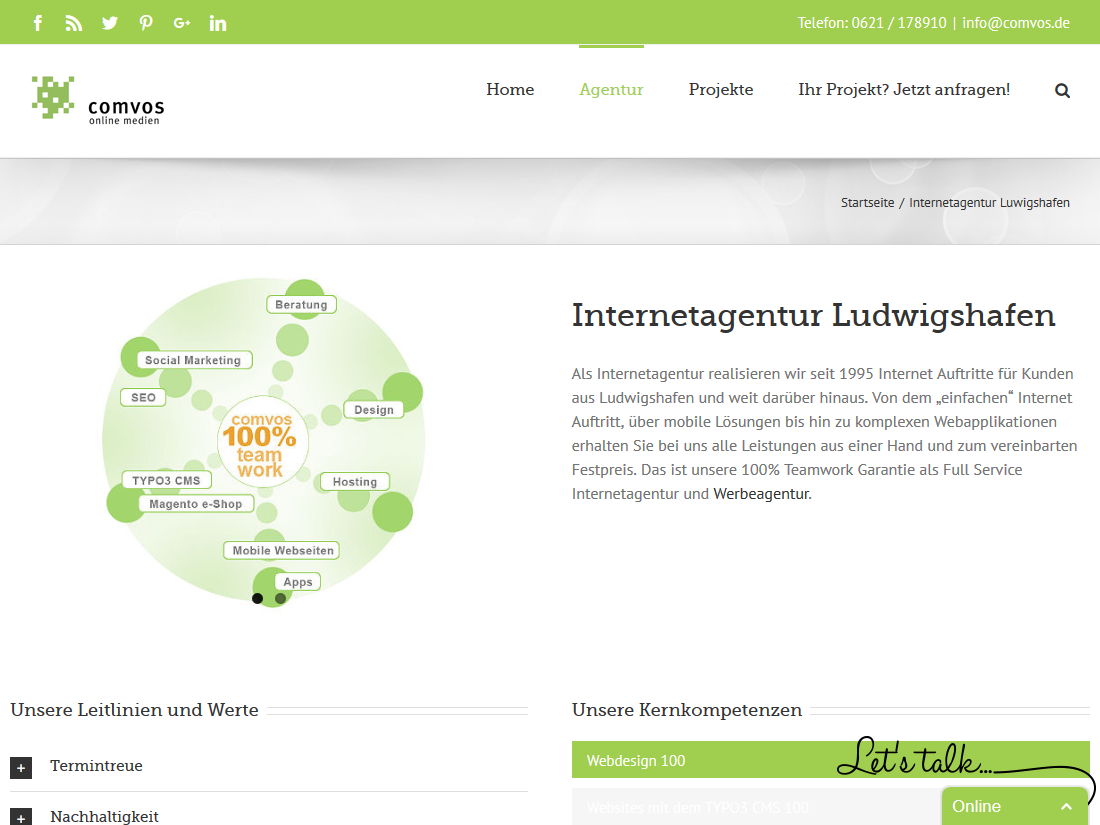1100x825 pixels.
Task: Follow the Werbeagentur text link
Action: coord(760,493)
